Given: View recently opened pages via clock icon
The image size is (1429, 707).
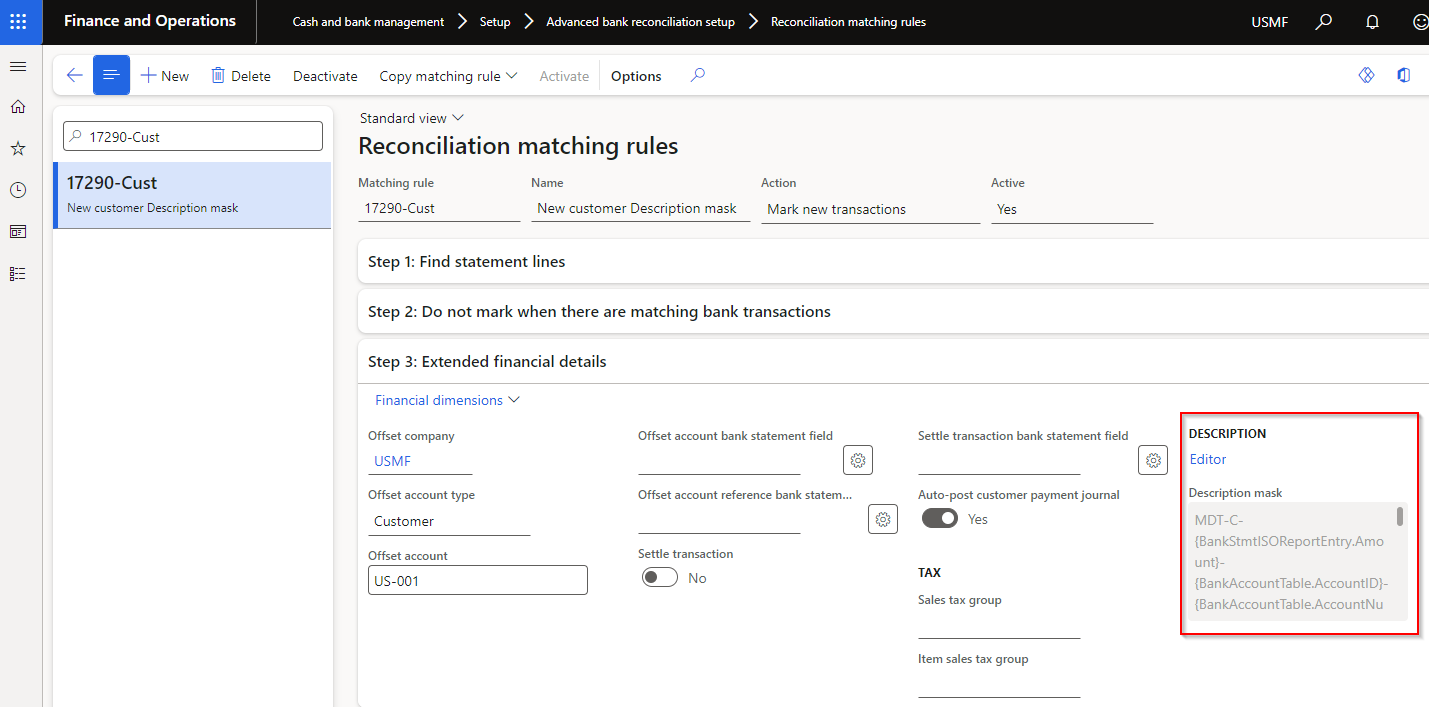Looking at the screenshot, I should (x=18, y=190).
